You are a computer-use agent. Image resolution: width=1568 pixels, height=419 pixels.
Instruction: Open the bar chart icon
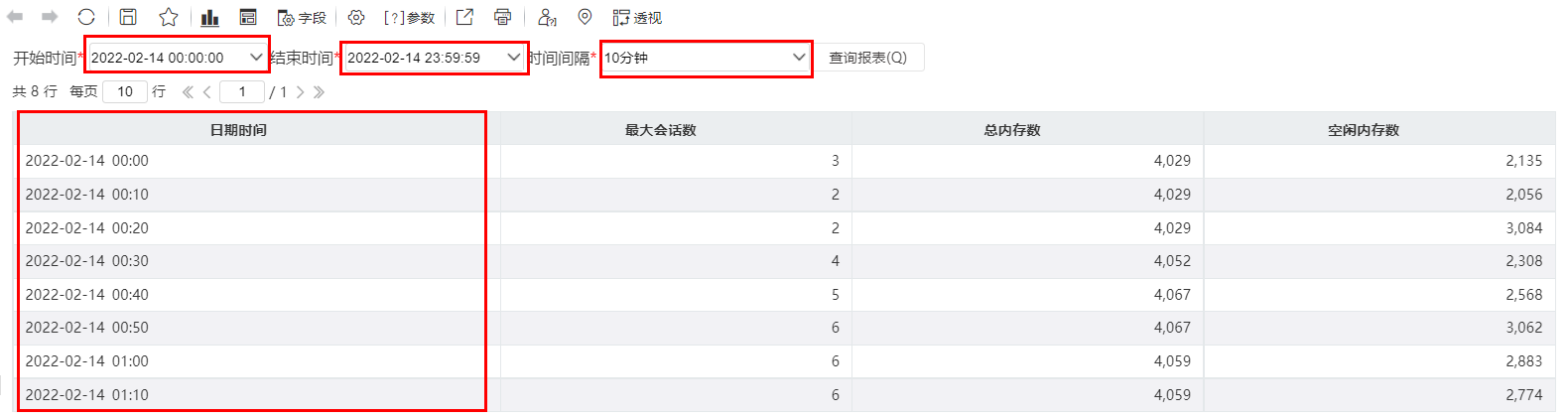pos(209,17)
